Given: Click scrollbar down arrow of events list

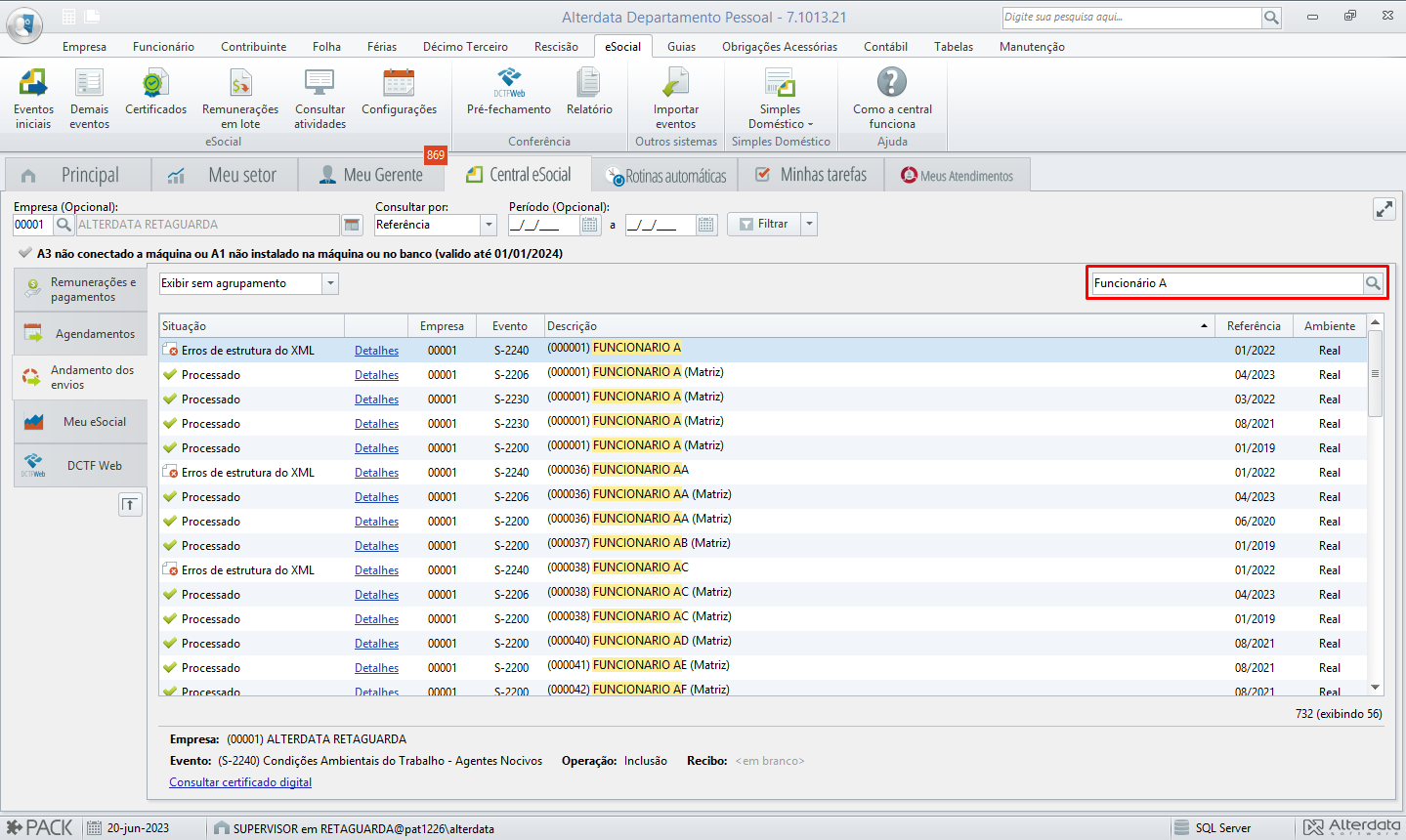Looking at the screenshot, I should (x=1376, y=688).
